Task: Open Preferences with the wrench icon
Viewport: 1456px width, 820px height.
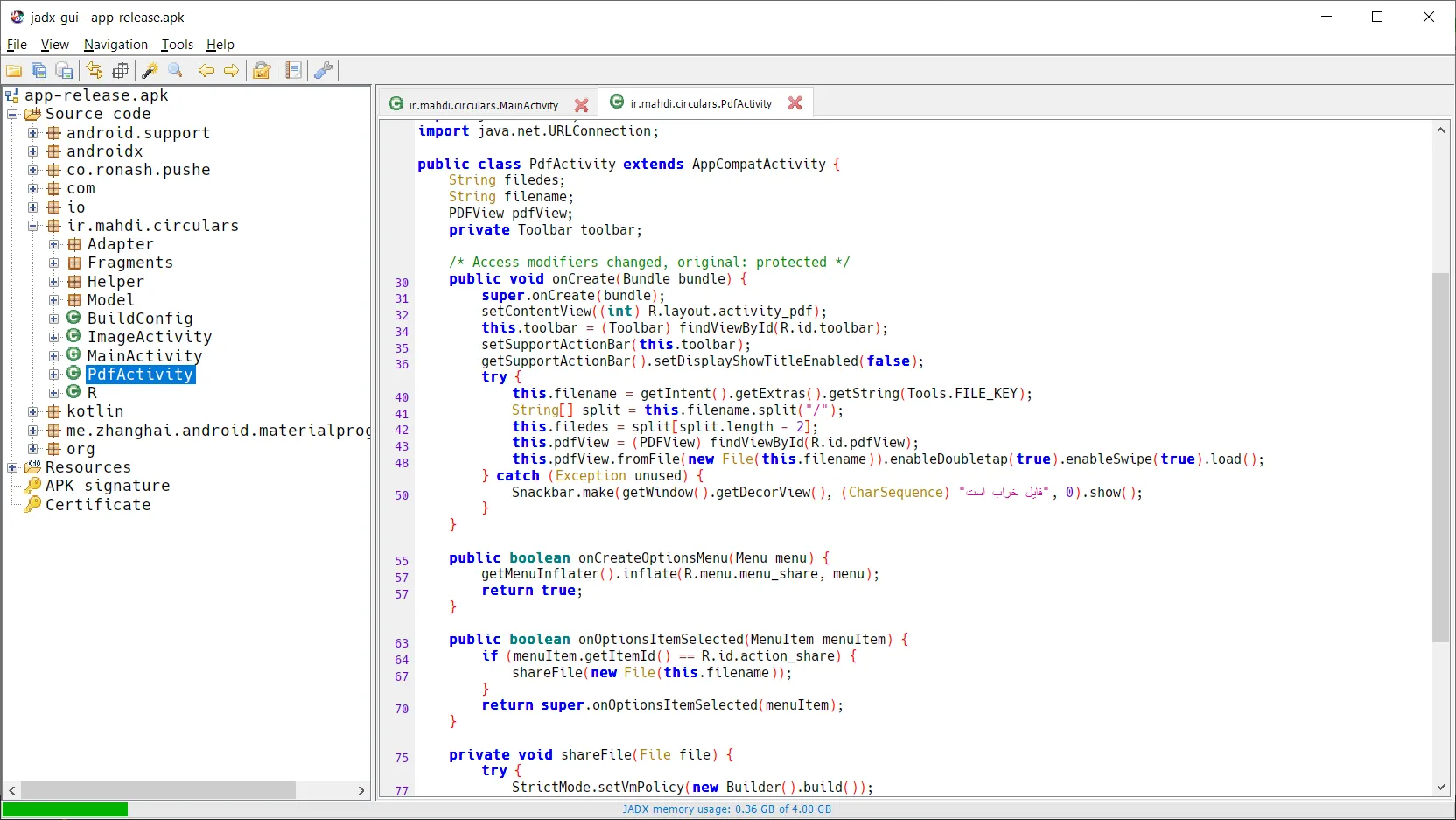Action: click(x=323, y=71)
